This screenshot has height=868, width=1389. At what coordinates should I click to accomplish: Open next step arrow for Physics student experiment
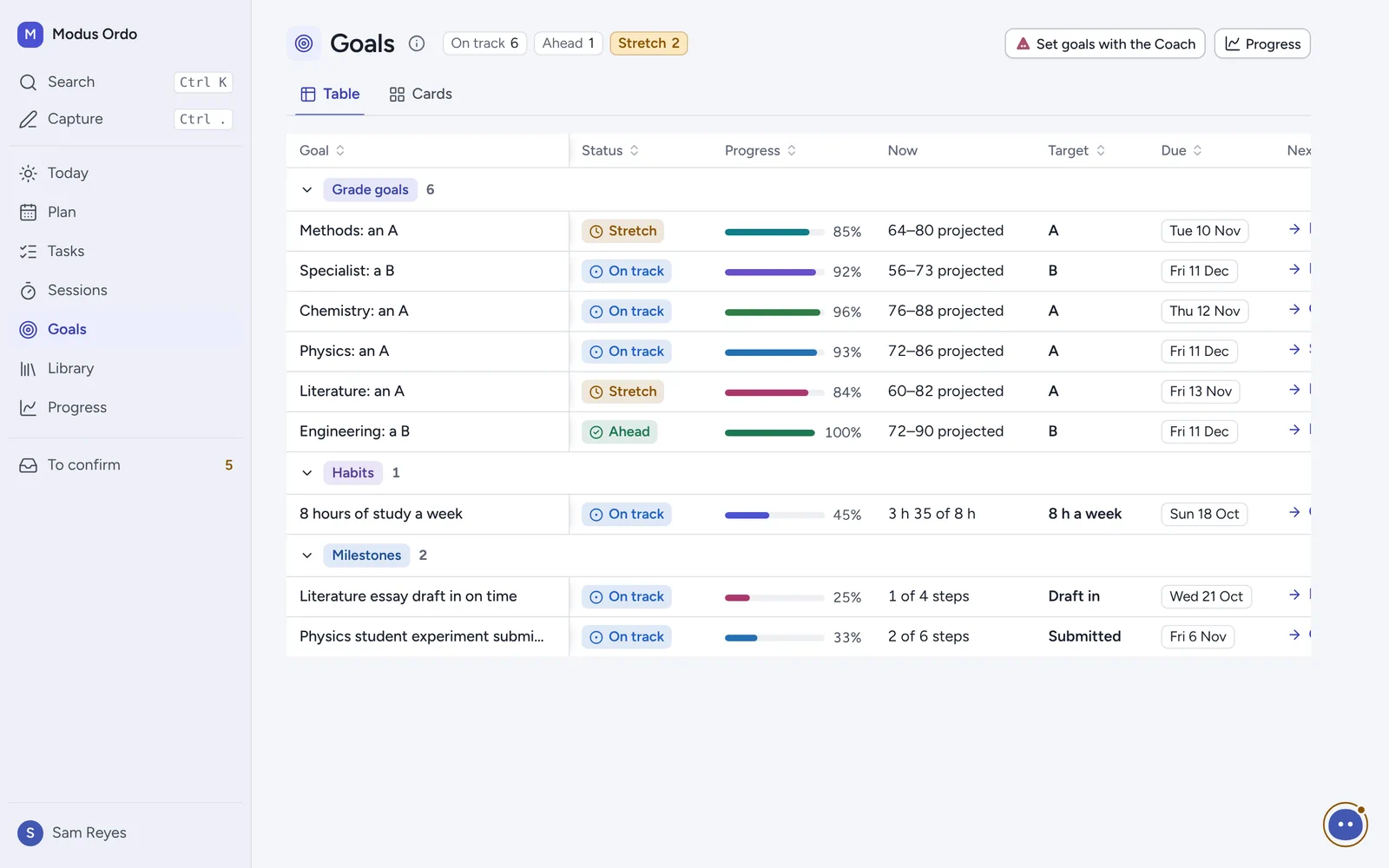pyautogui.click(x=1294, y=635)
